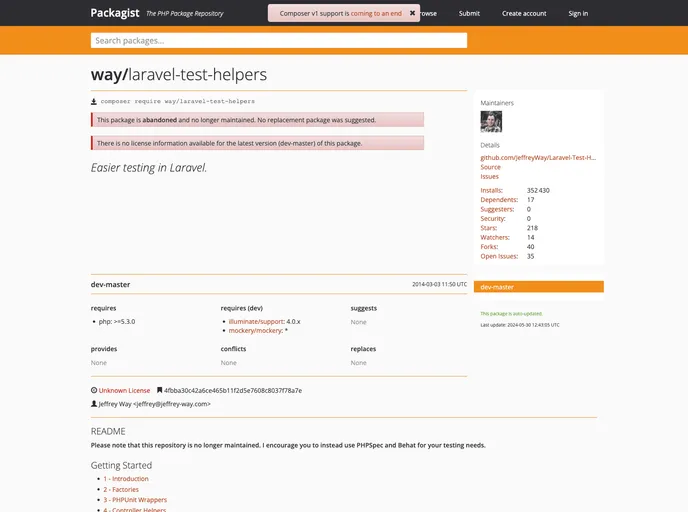The image size is (688, 512).
Task: Click the download icon beside composer require
Action: tap(93, 101)
